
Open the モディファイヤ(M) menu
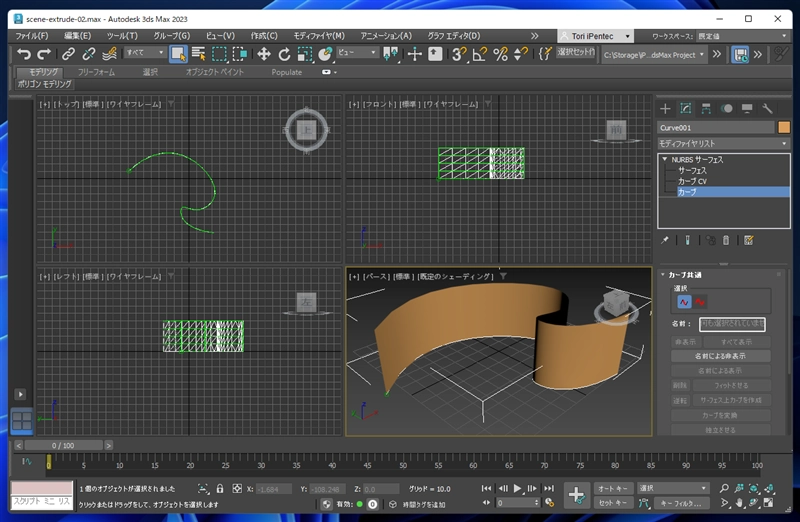(319, 36)
